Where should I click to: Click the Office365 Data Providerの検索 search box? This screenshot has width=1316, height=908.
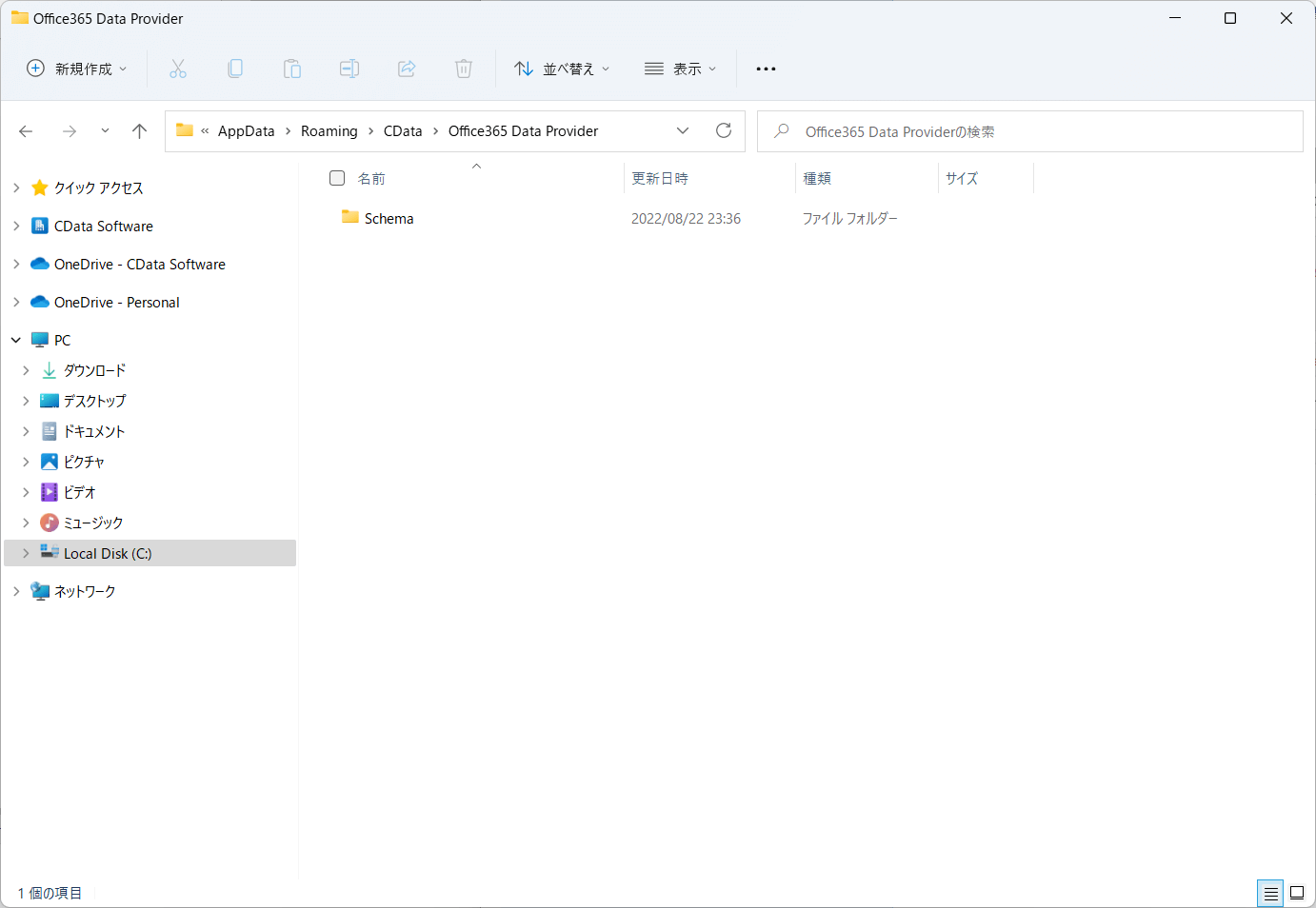point(1030,131)
